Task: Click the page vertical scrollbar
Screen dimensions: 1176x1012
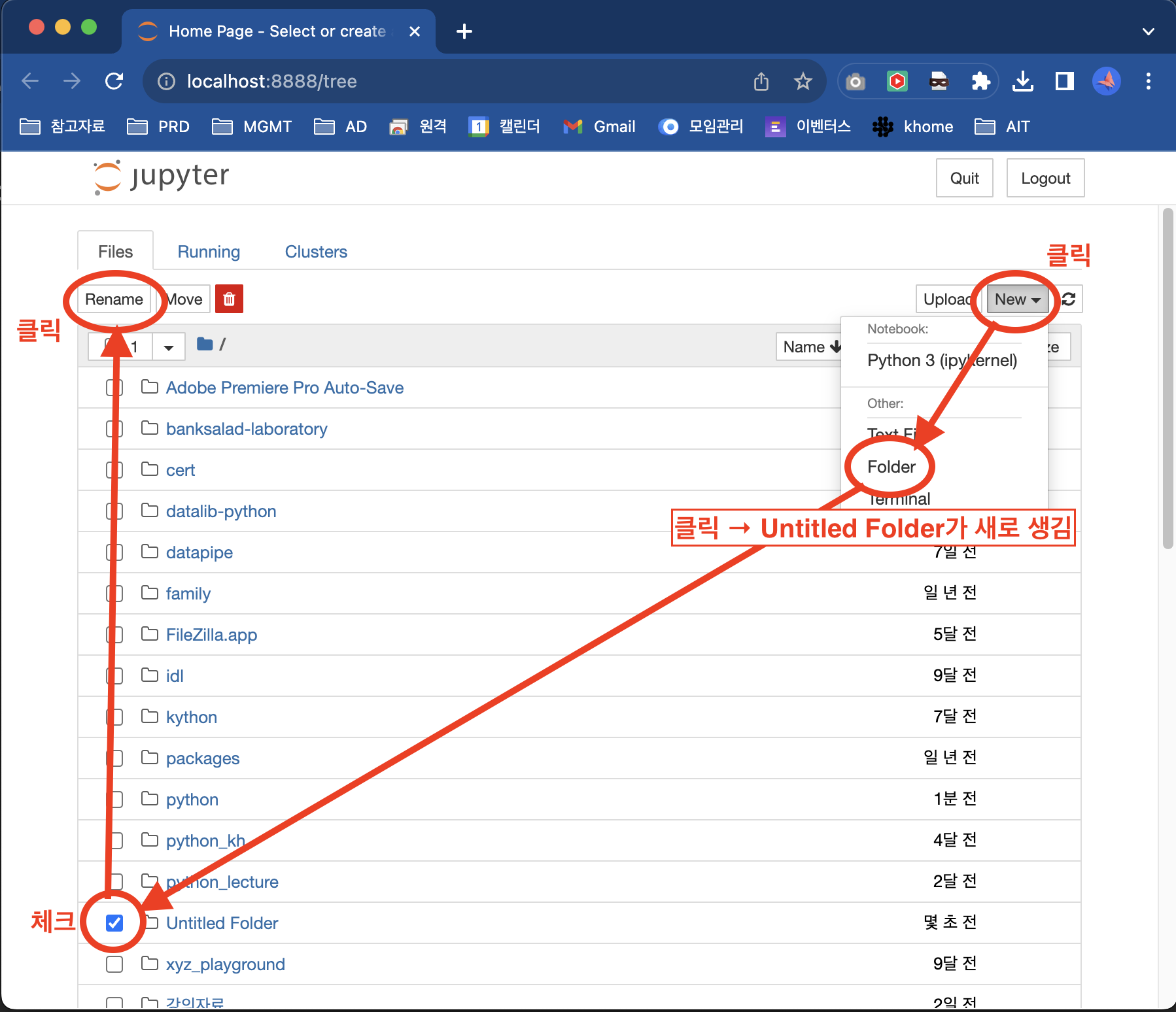Action: tap(1168, 379)
